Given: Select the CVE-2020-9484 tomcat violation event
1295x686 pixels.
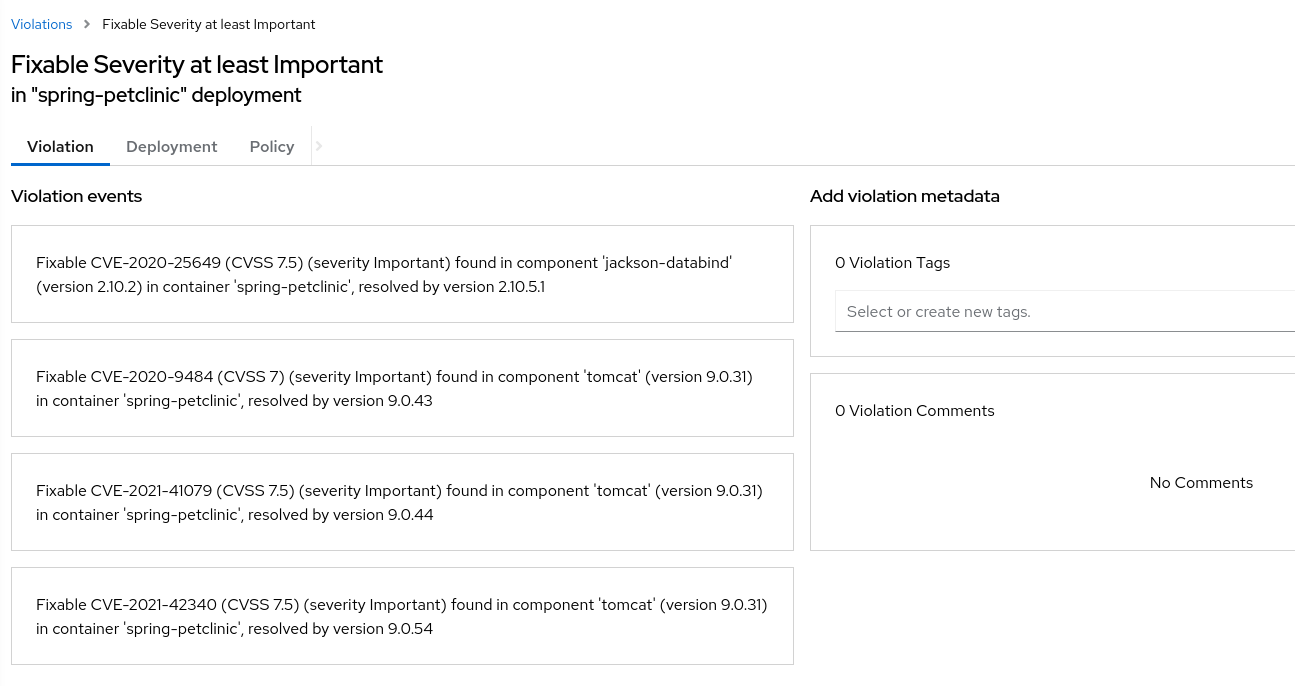Looking at the screenshot, I should 402,388.
